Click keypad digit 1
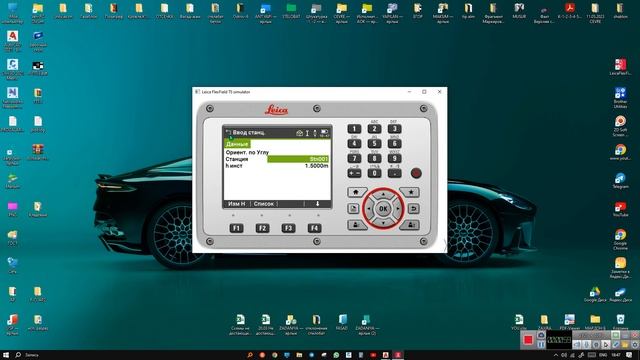This screenshot has height=360, width=640. 354,129
